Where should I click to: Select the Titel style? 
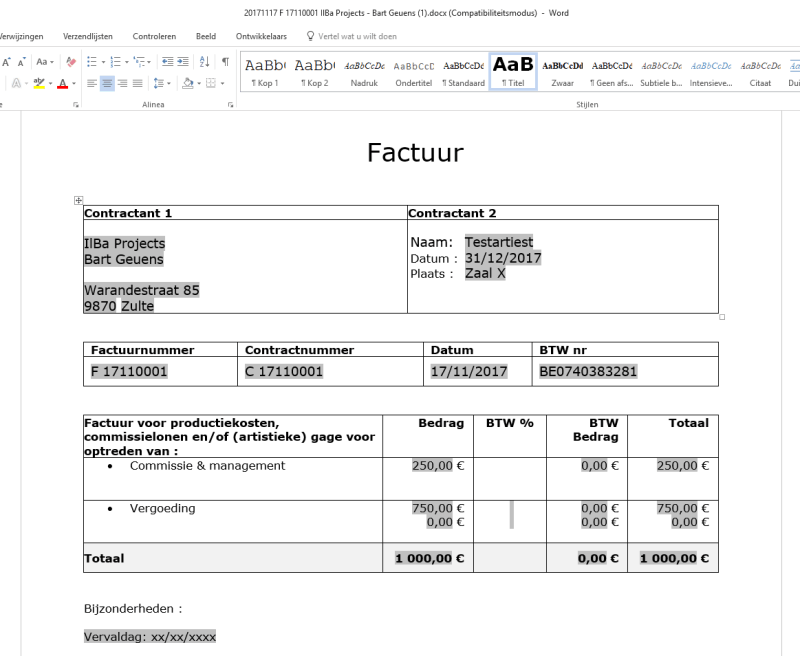pos(513,72)
